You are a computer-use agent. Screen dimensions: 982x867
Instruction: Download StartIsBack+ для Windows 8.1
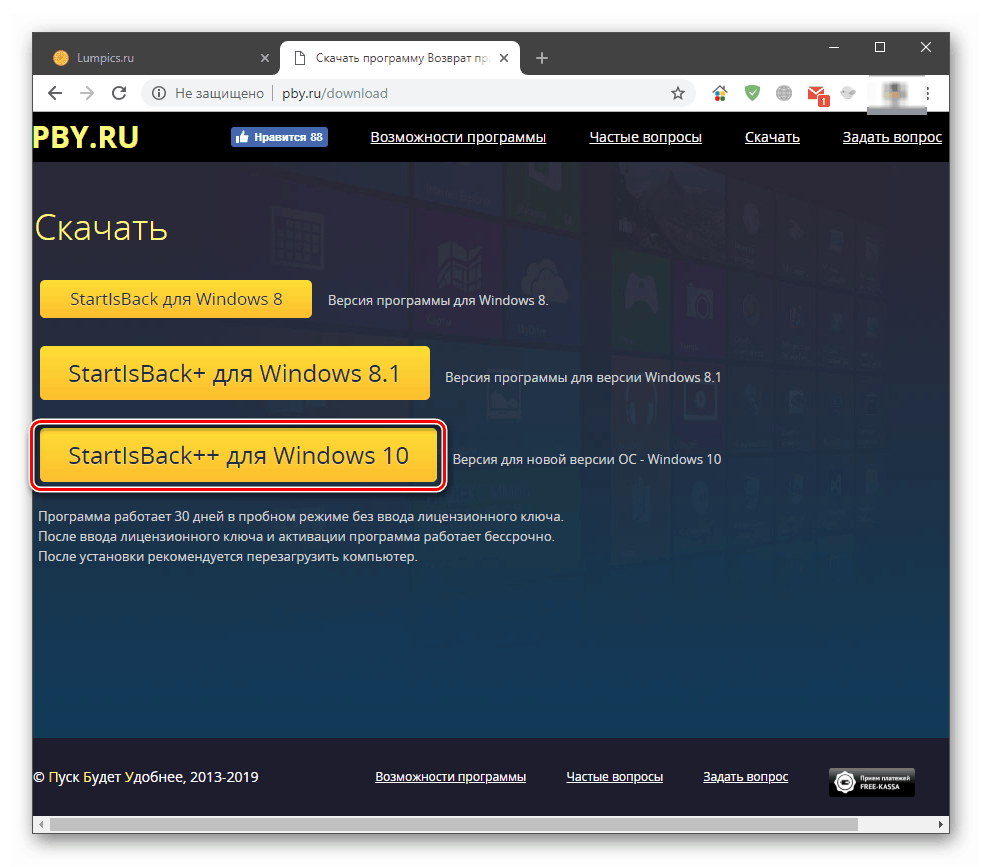point(235,373)
